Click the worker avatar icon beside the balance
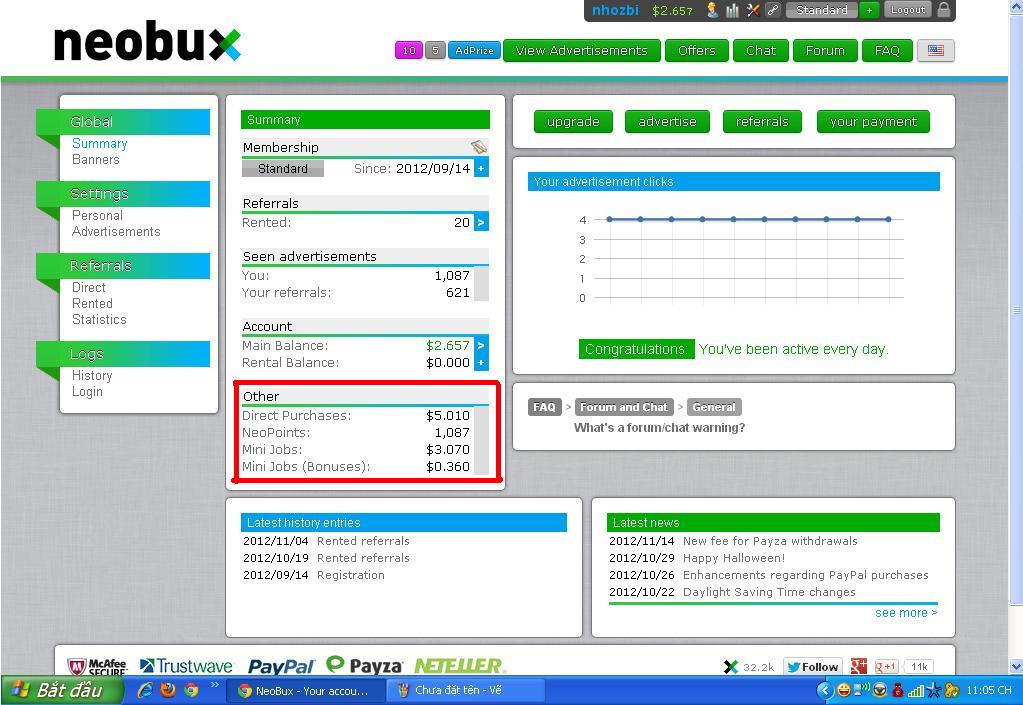The height and width of the screenshot is (705, 1023). [x=712, y=10]
